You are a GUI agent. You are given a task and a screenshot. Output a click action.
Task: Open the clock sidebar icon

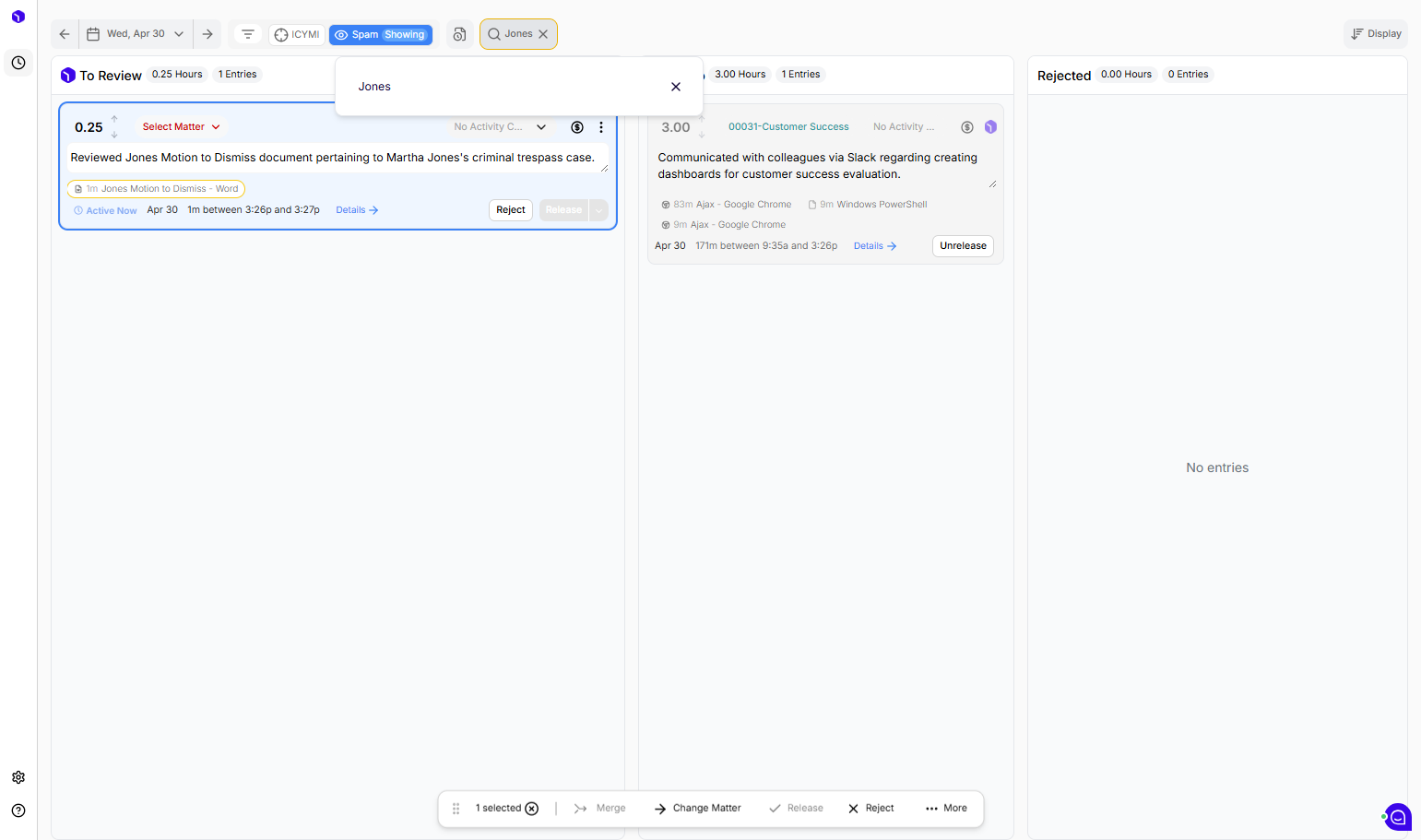18,63
